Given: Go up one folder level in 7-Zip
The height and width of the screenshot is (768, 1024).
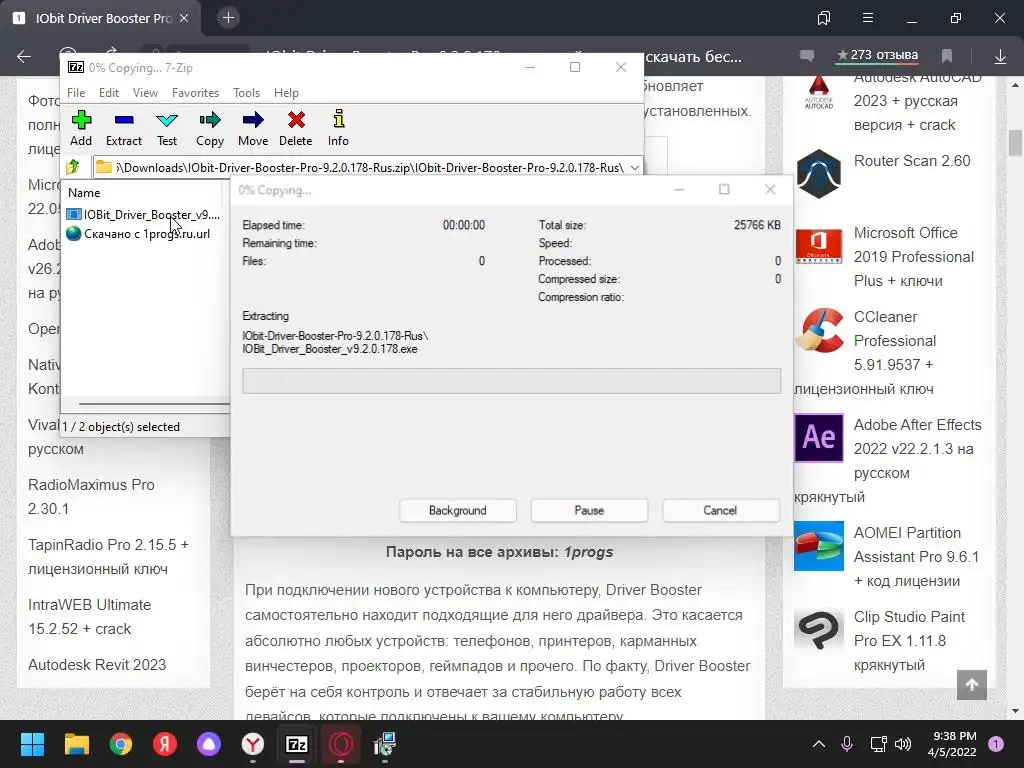Looking at the screenshot, I should [x=73, y=167].
